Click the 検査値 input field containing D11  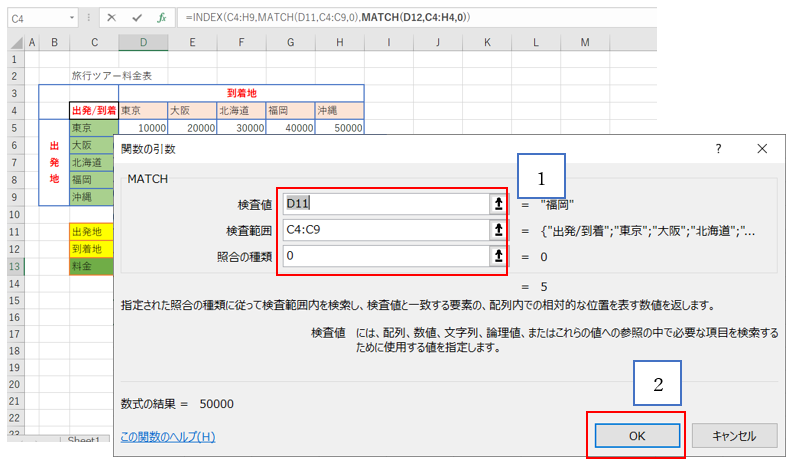383,204
